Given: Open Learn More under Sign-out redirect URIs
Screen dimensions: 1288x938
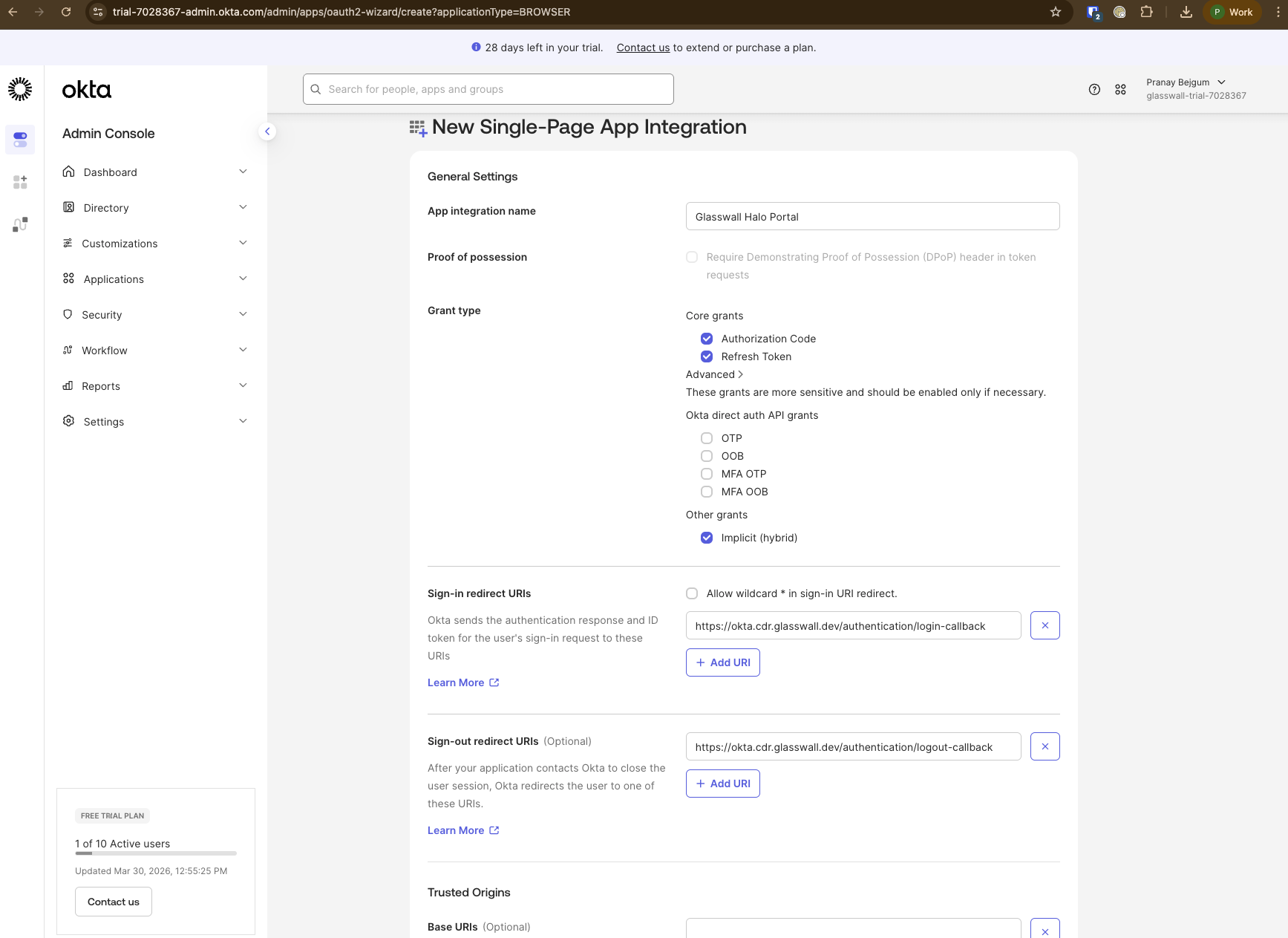Looking at the screenshot, I should click(x=463, y=830).
